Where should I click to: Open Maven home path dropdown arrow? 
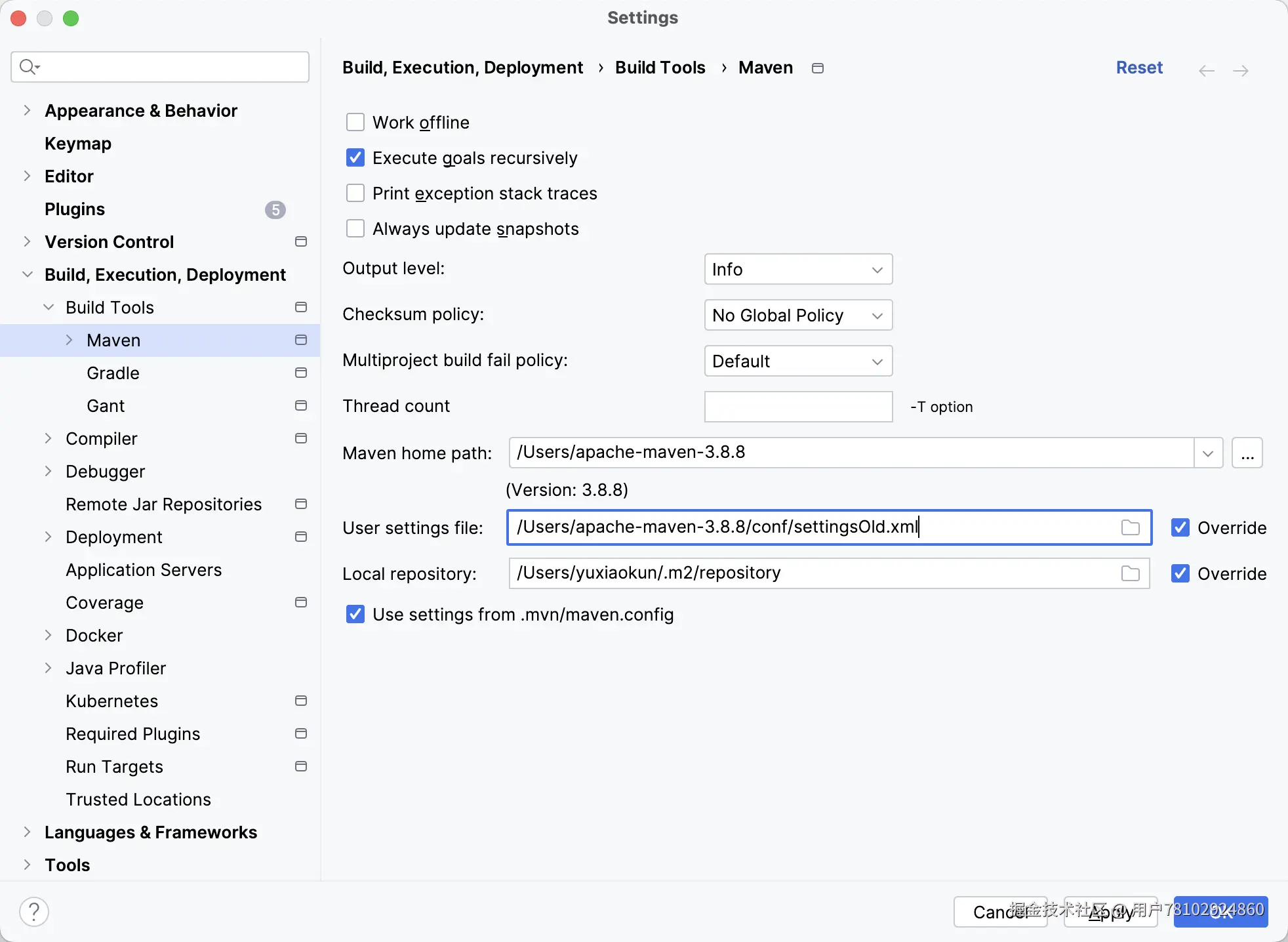pyautogui.click(x=1208, y=453)
